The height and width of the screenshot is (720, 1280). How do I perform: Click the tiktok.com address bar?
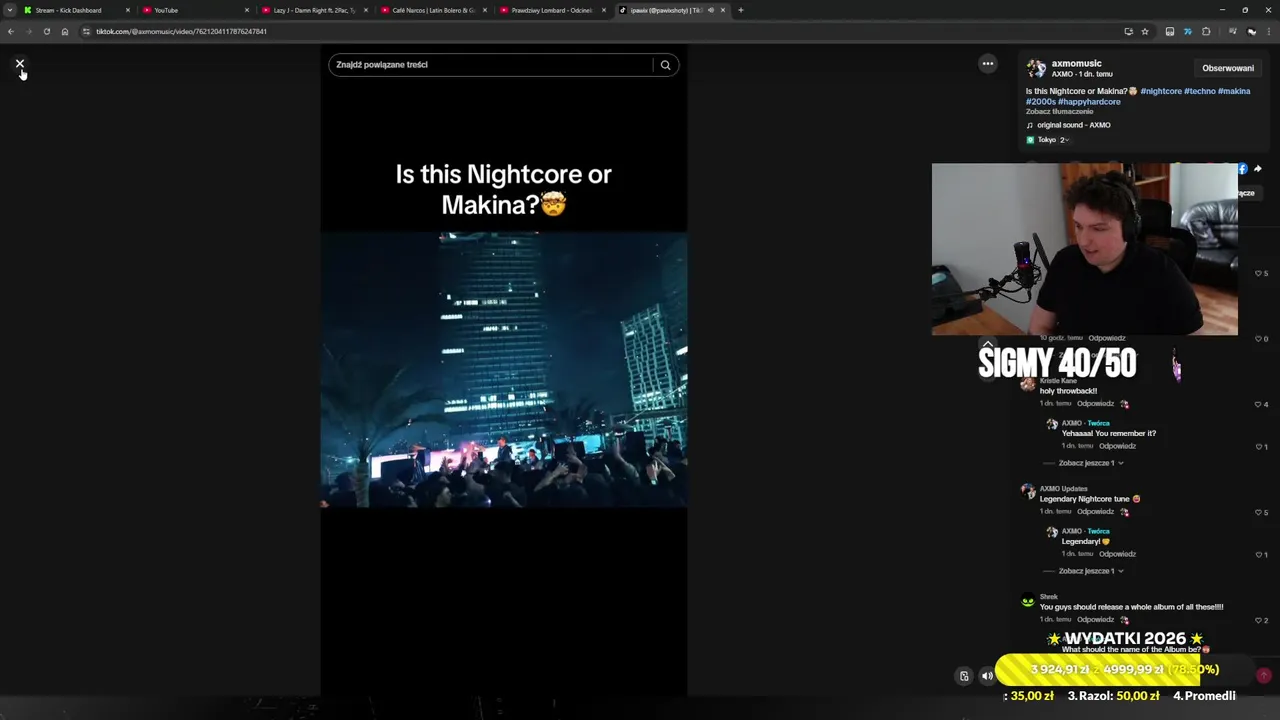point(600,31)
